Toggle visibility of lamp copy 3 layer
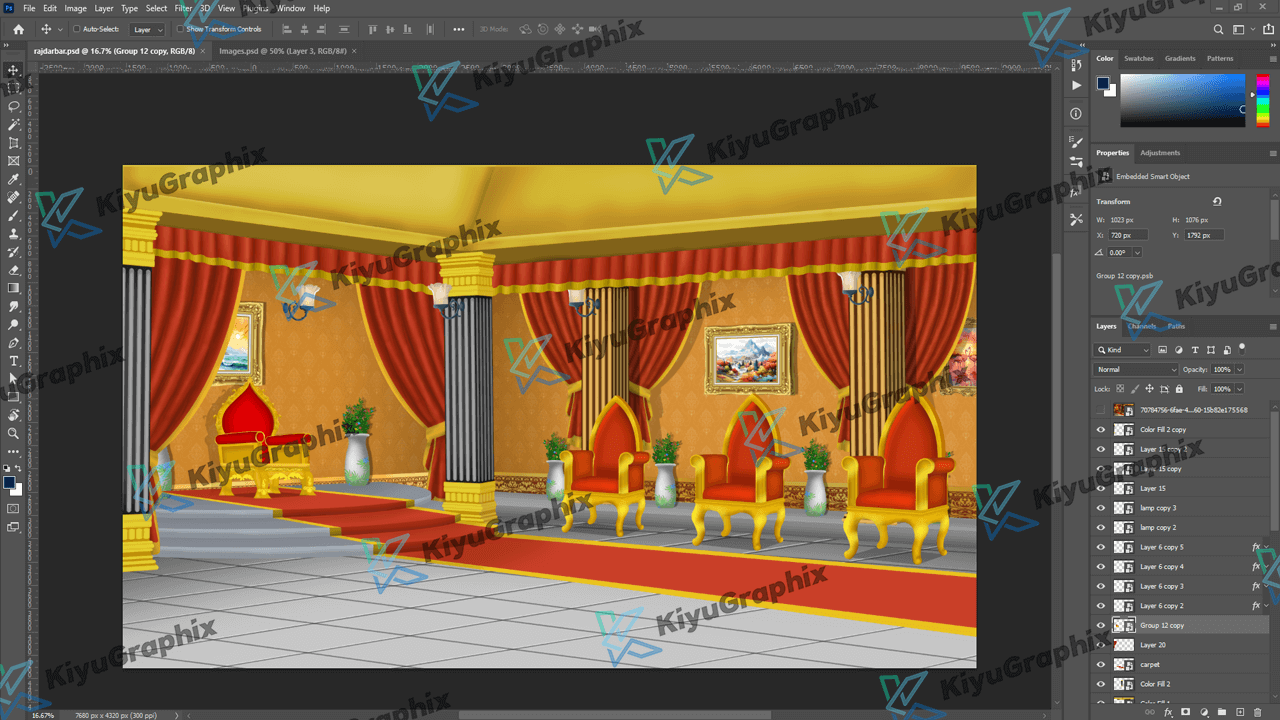 click(x=1101, y=508)
